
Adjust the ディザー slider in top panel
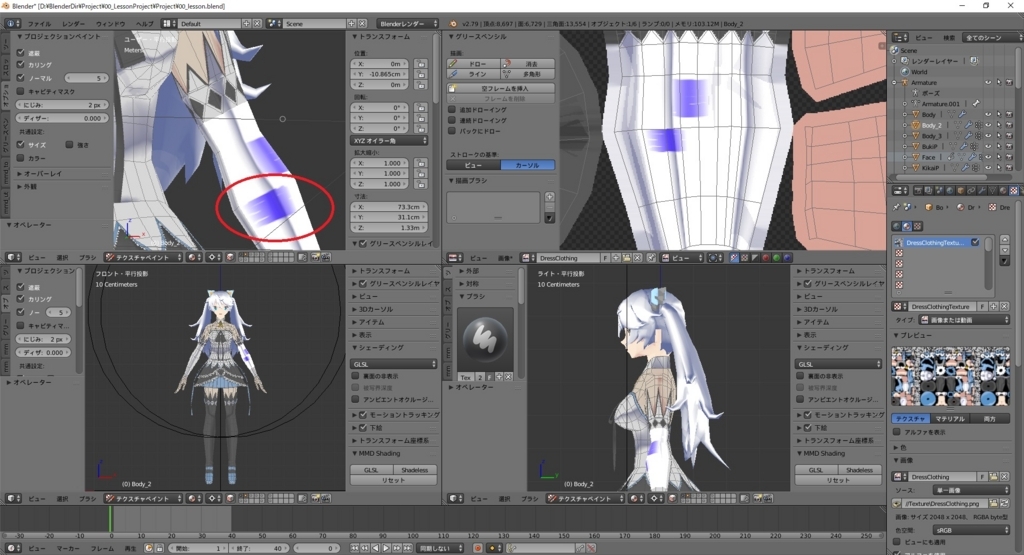(63, 118)
